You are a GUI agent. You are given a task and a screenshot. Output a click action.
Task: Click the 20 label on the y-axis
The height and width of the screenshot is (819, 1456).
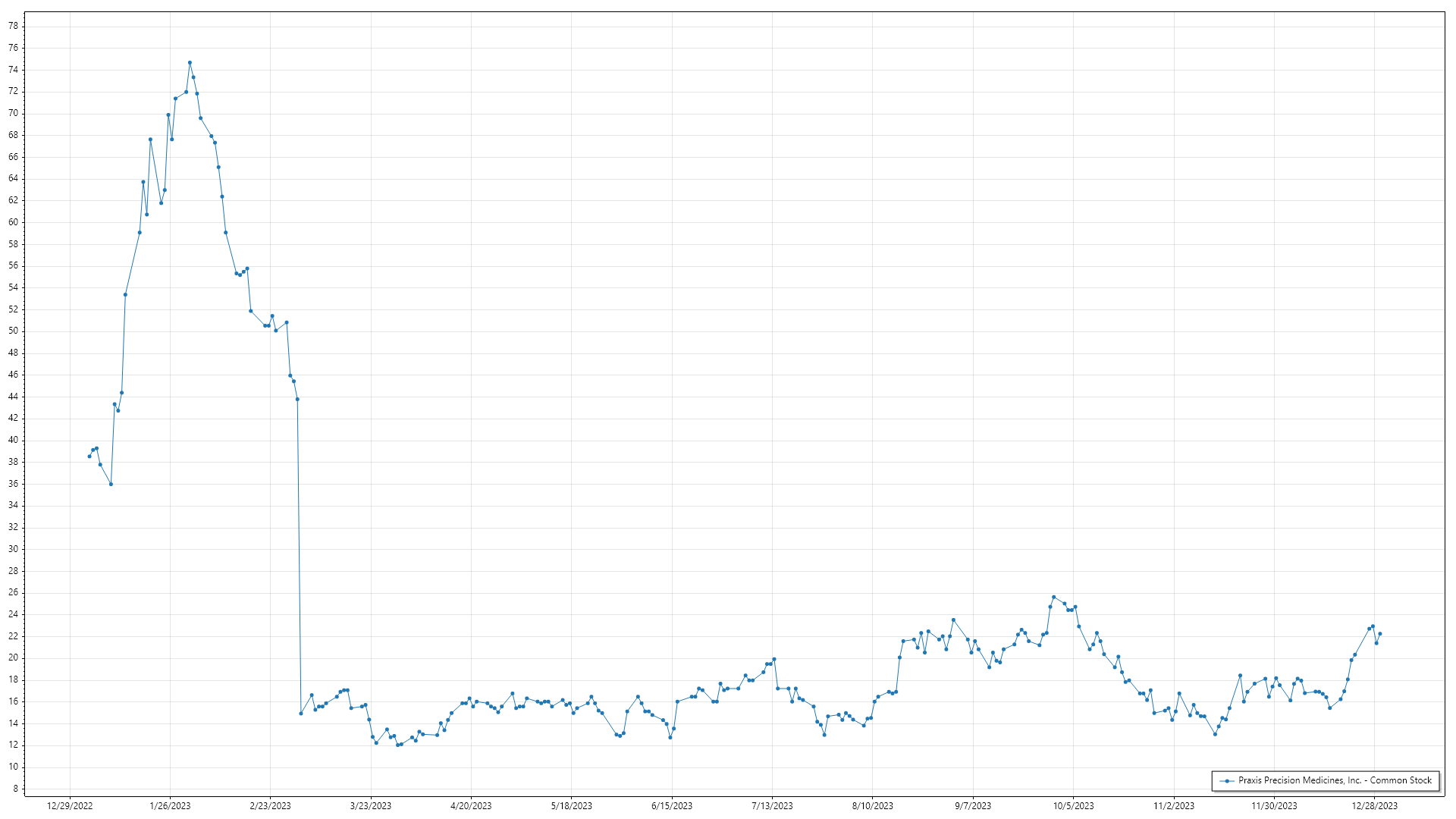13,657
